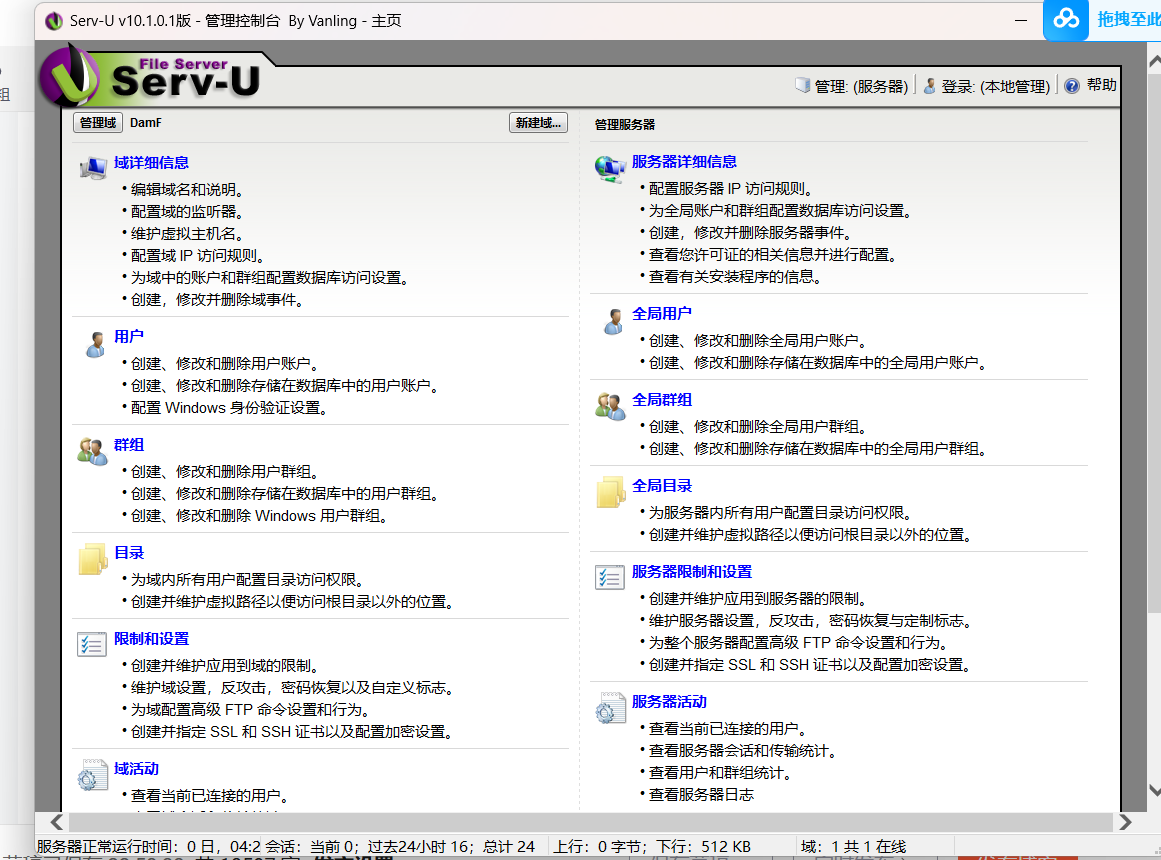Click the DamF domain name text

coord(145,123)
